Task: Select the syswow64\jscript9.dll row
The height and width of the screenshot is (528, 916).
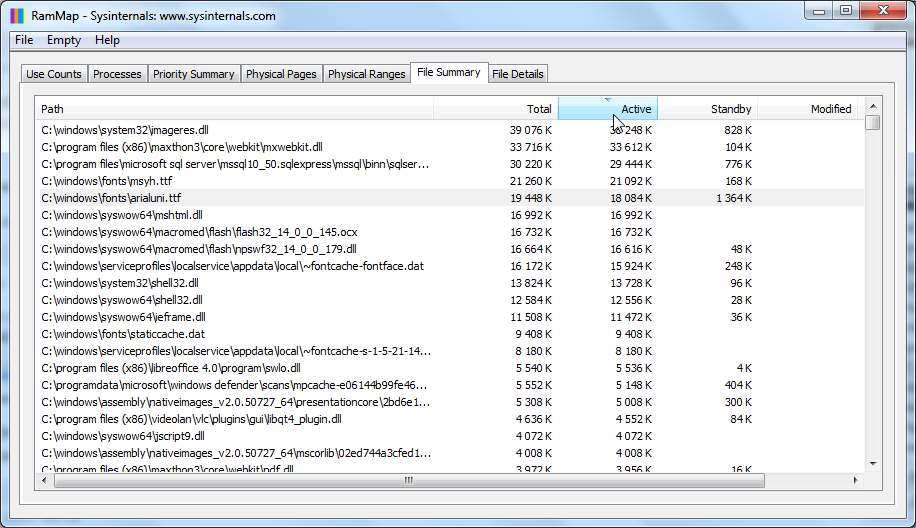Action: click(450, 436)
